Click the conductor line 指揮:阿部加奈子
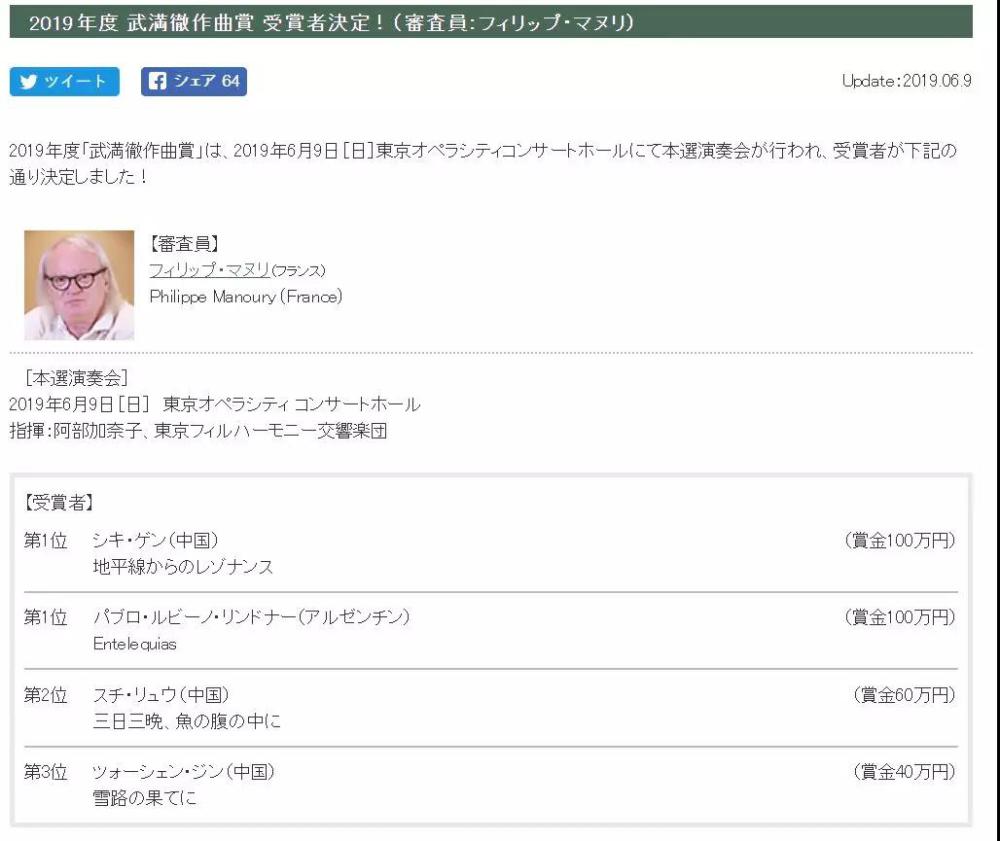Viewport: 1000px width, 841px height. (x=197, y=431)
